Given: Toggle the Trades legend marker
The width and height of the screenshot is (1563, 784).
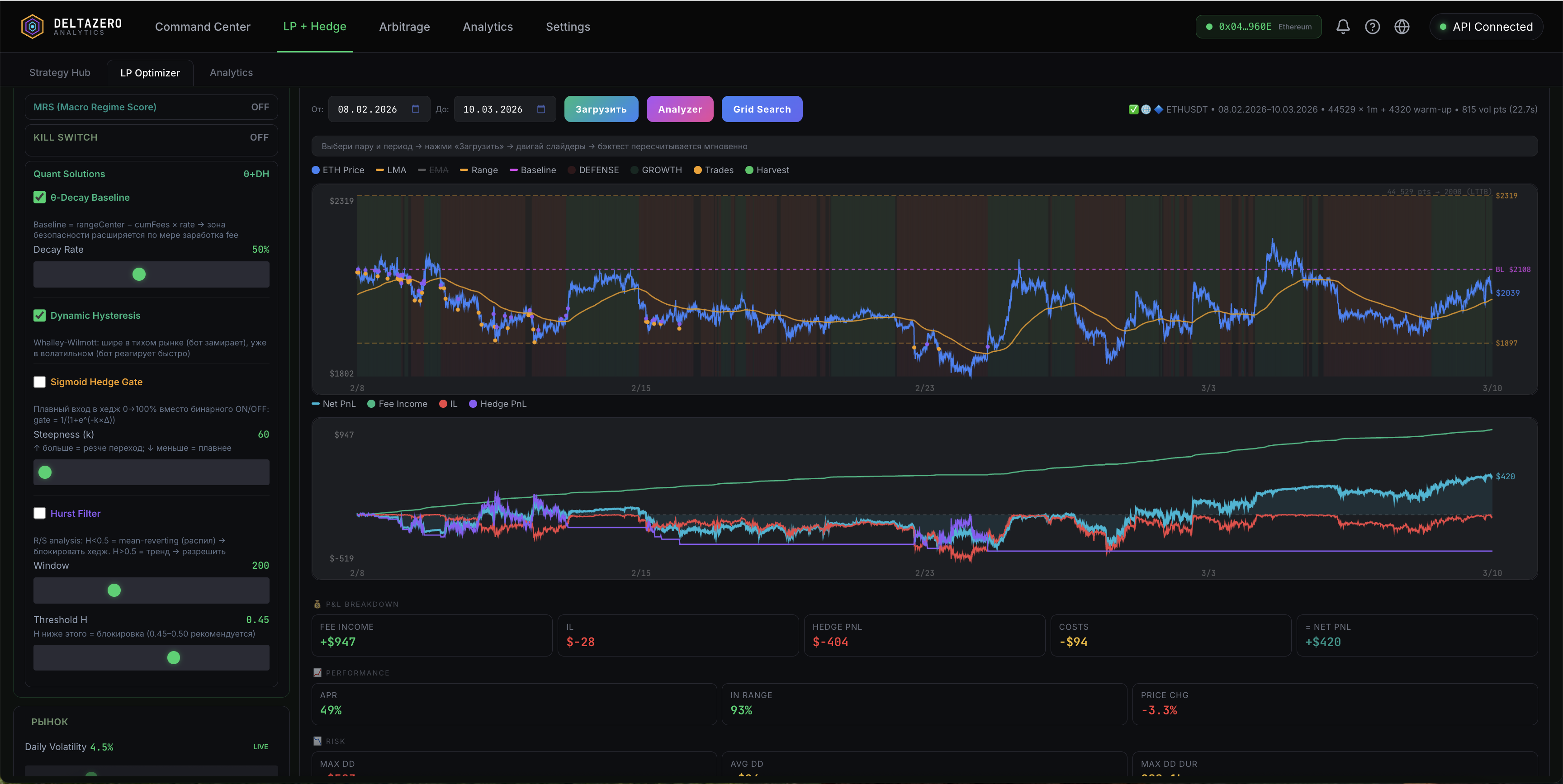Looking at the screenshot, I should pos(698,170).
